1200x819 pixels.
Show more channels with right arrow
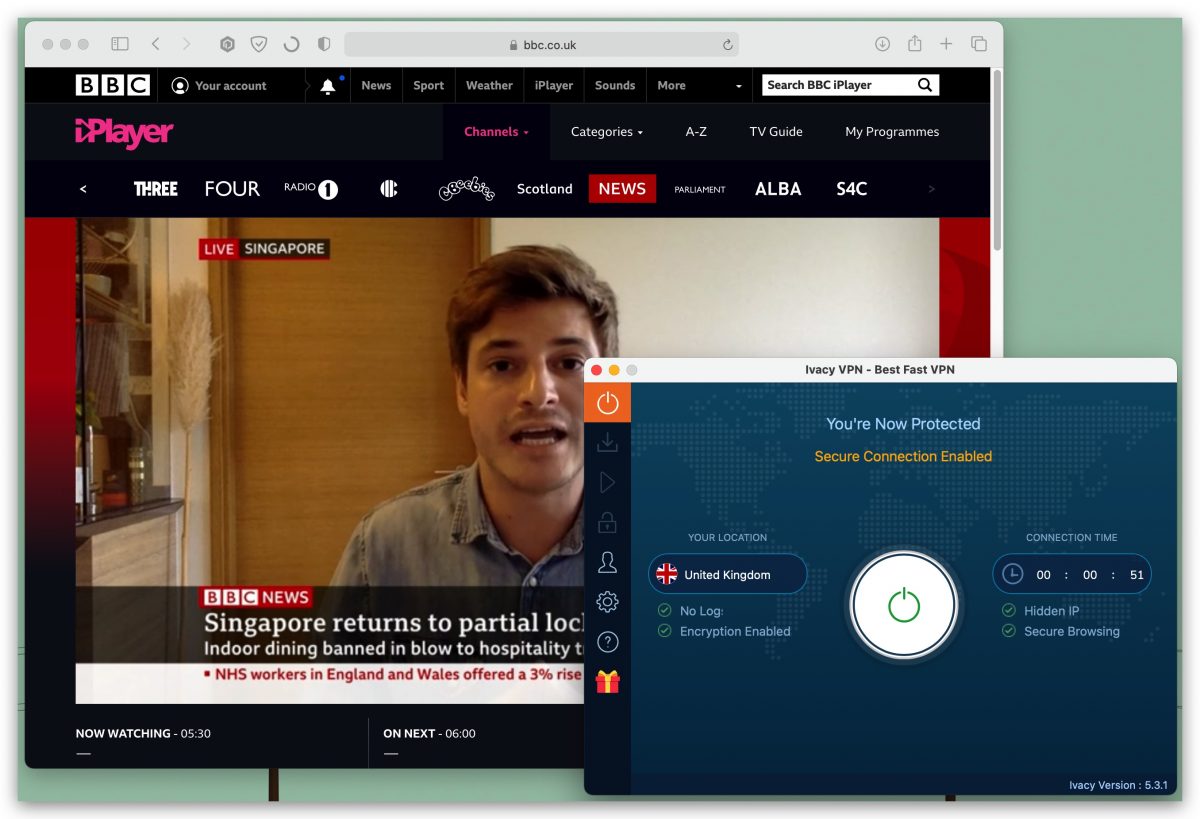coord(932,189)
